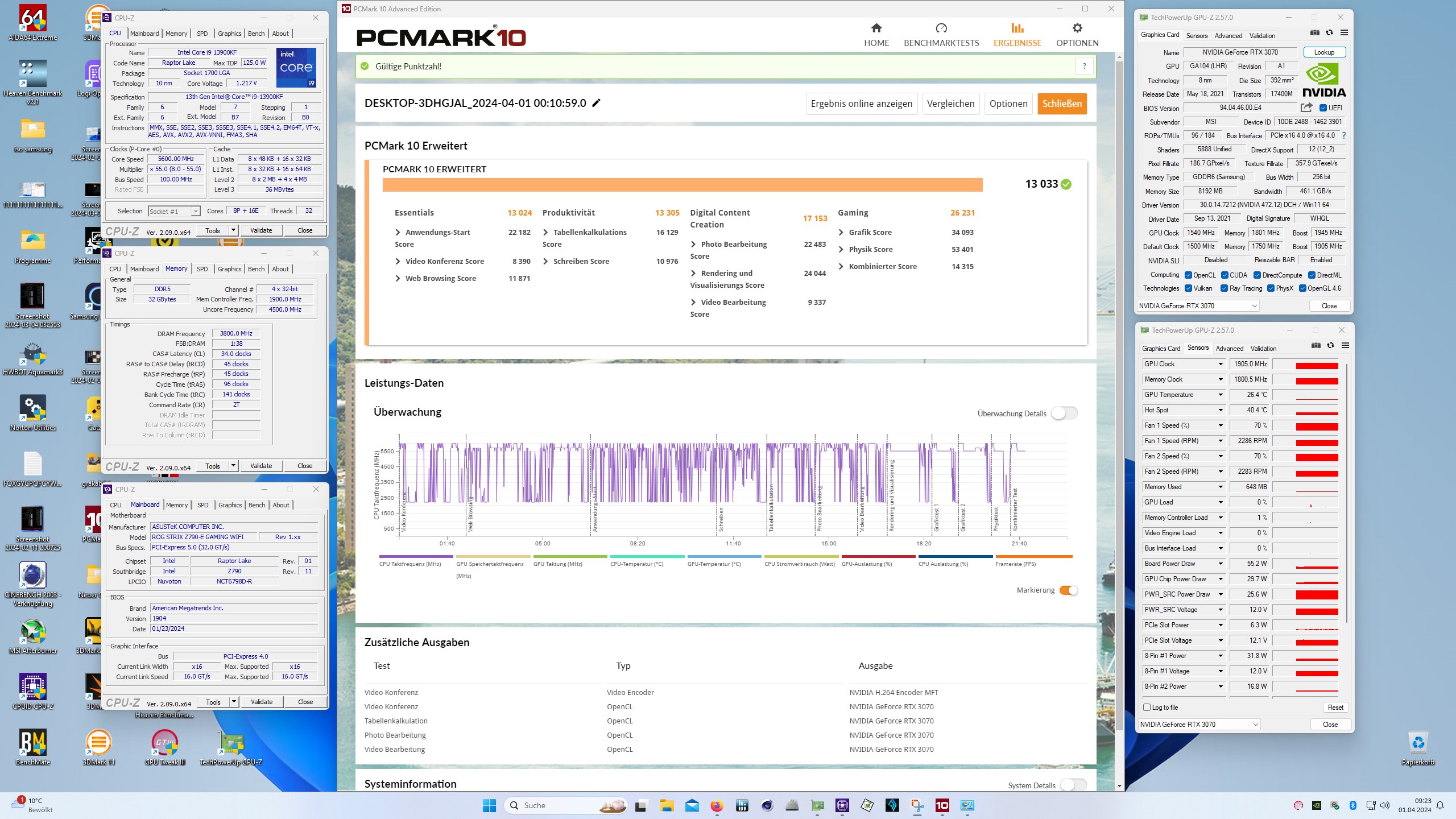Open GPU Temperature sensor dropdown
1456x819 pixels.
coord(1220,395)
